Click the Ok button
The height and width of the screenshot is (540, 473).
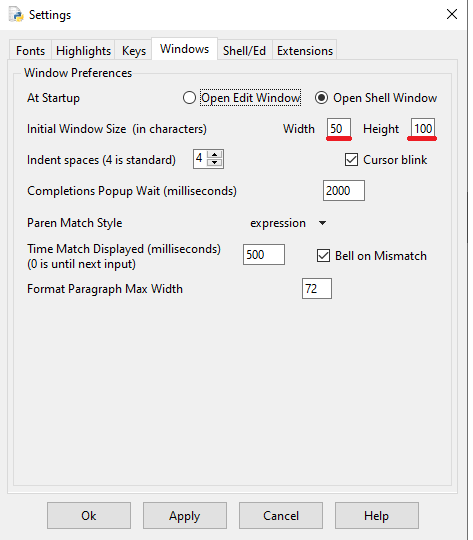89,516
